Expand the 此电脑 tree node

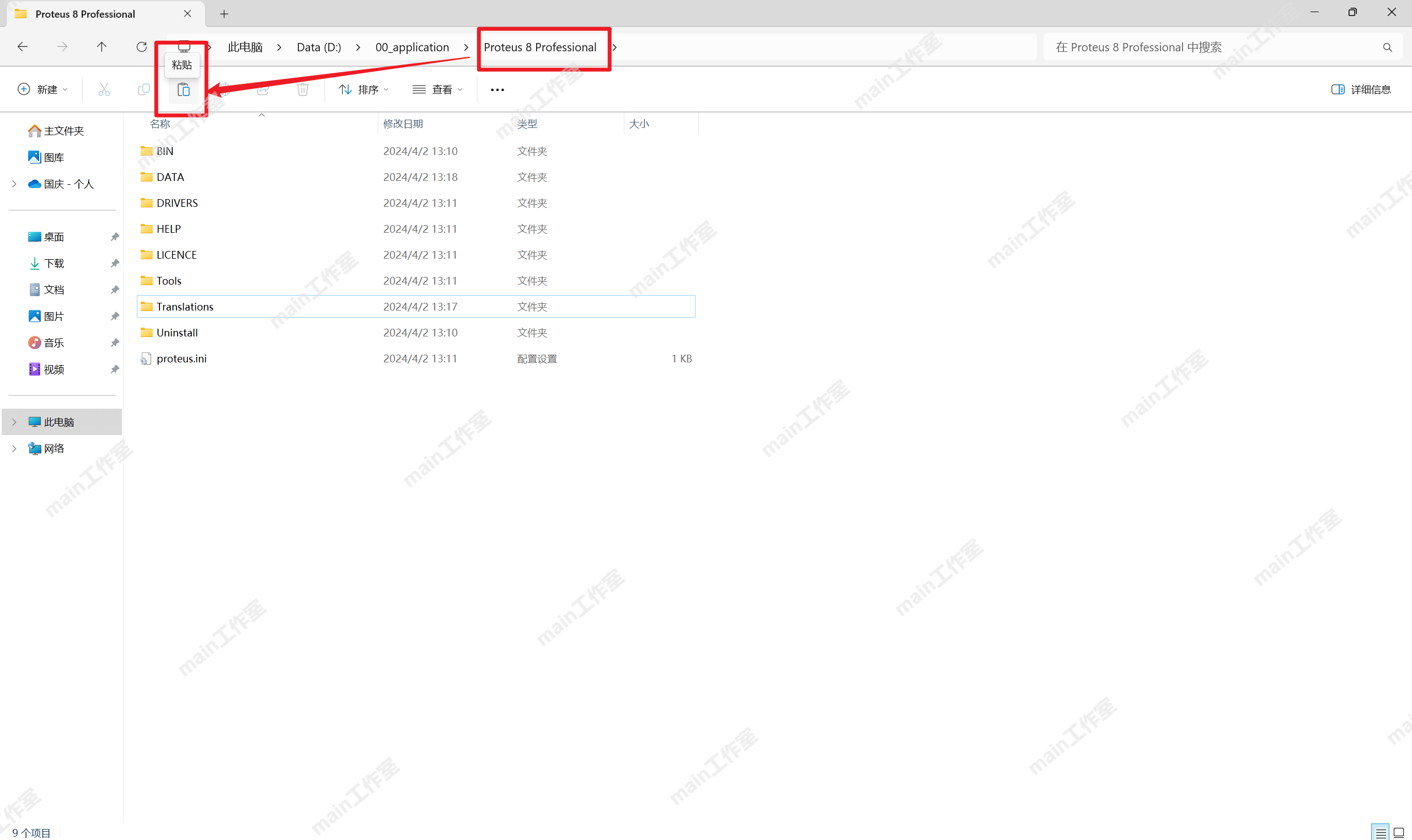tap(14, 422)
